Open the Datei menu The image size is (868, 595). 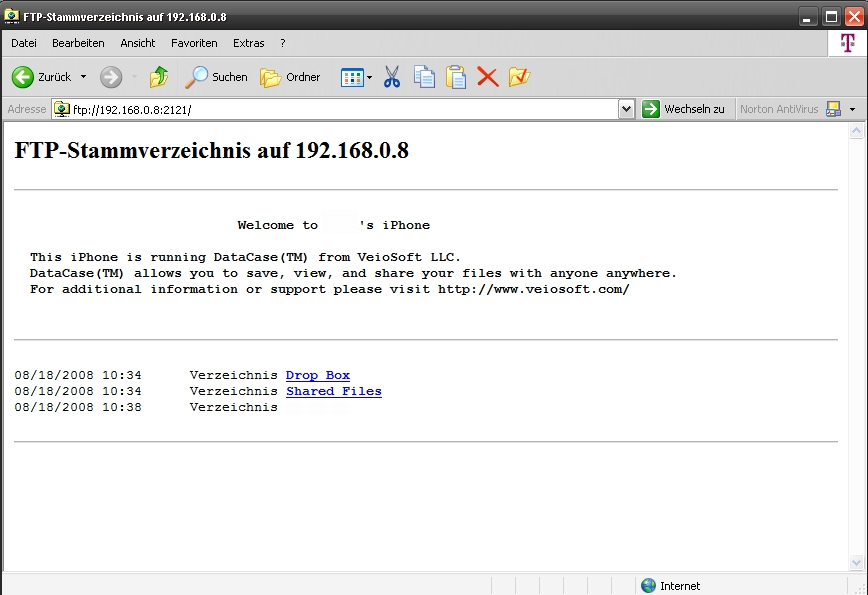click(24, 43)
